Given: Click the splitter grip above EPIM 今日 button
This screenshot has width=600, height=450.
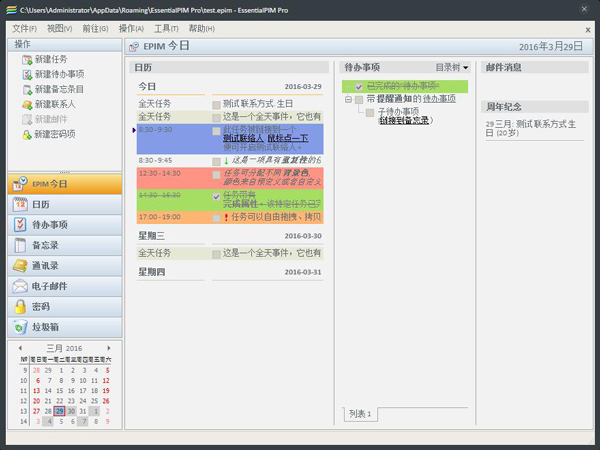Looking at the screenshot, I should point(65,172).
